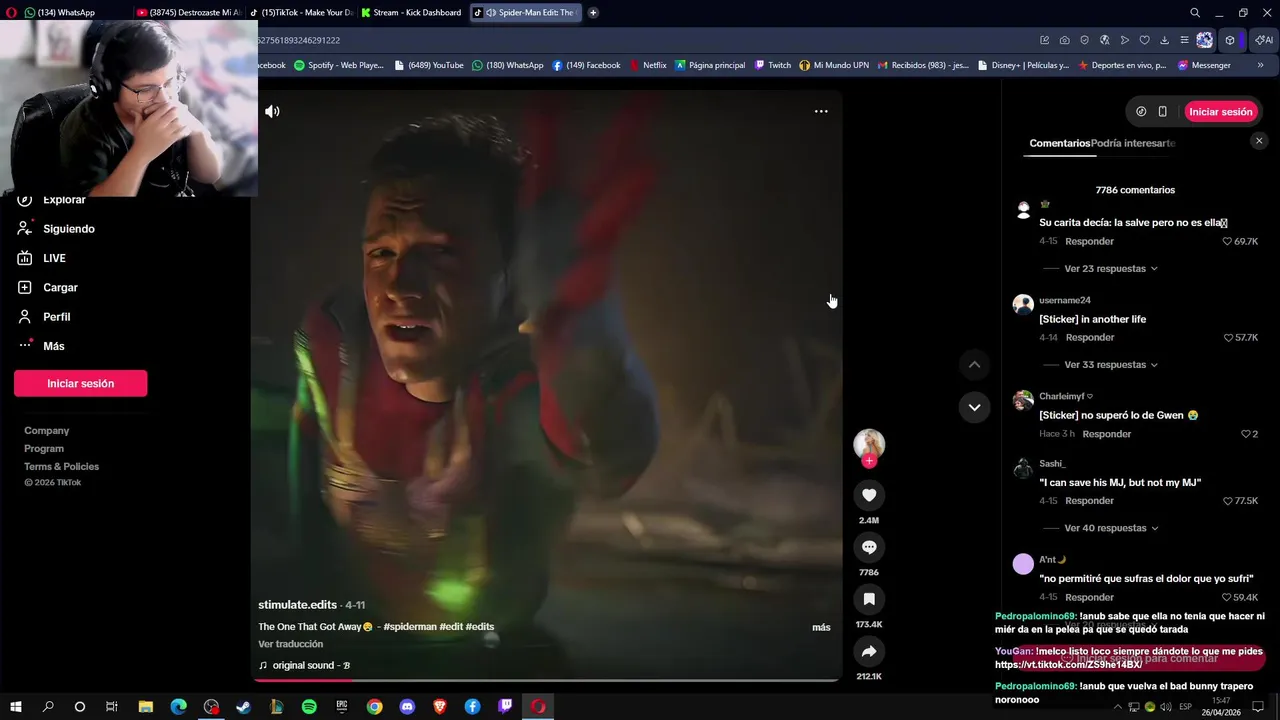The height and width of the screenshot is (720, 1280).
Task: Switch to Stream - Kick Dashboard tab
Action: [411, 13]
